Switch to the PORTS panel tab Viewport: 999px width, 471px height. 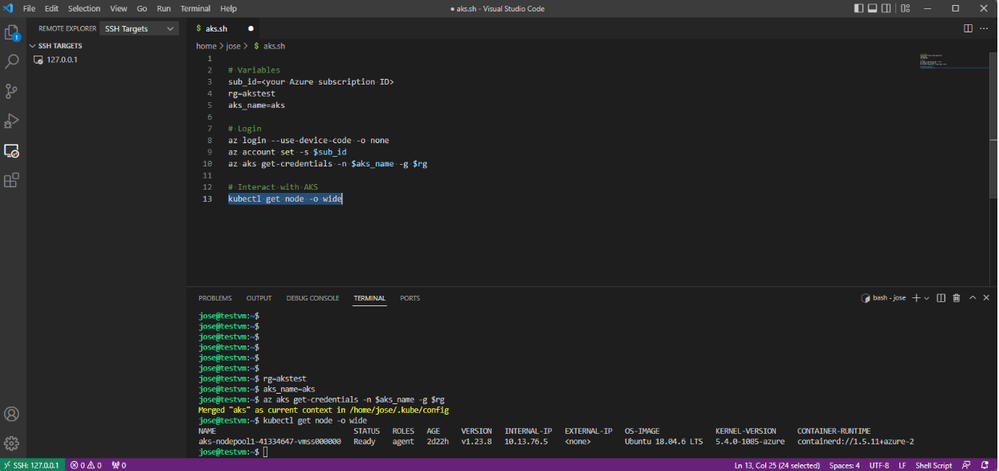(x=410, y=298)
